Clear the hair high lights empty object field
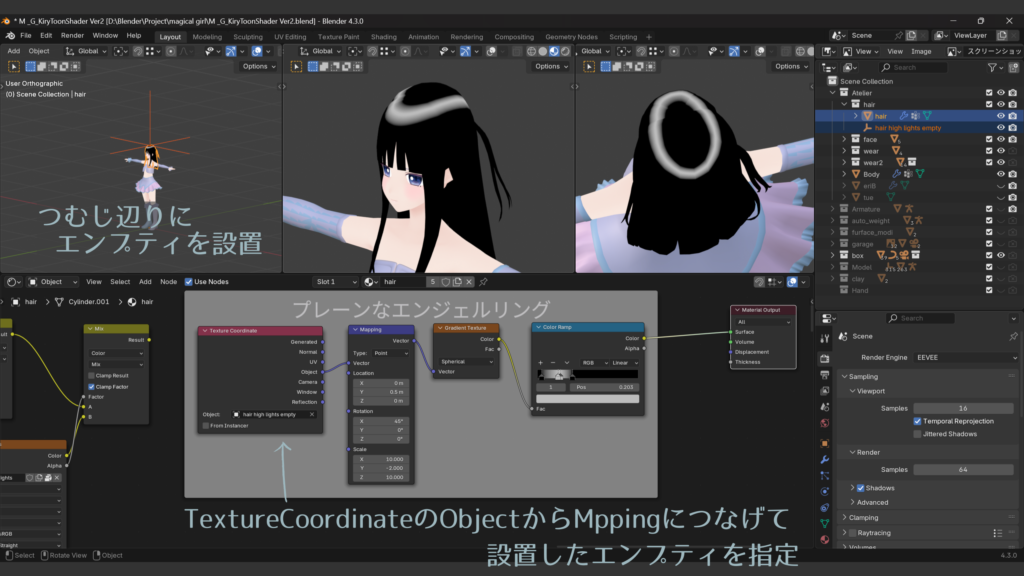This screenshot has height=576, width=1024. [x=312, y=412]
